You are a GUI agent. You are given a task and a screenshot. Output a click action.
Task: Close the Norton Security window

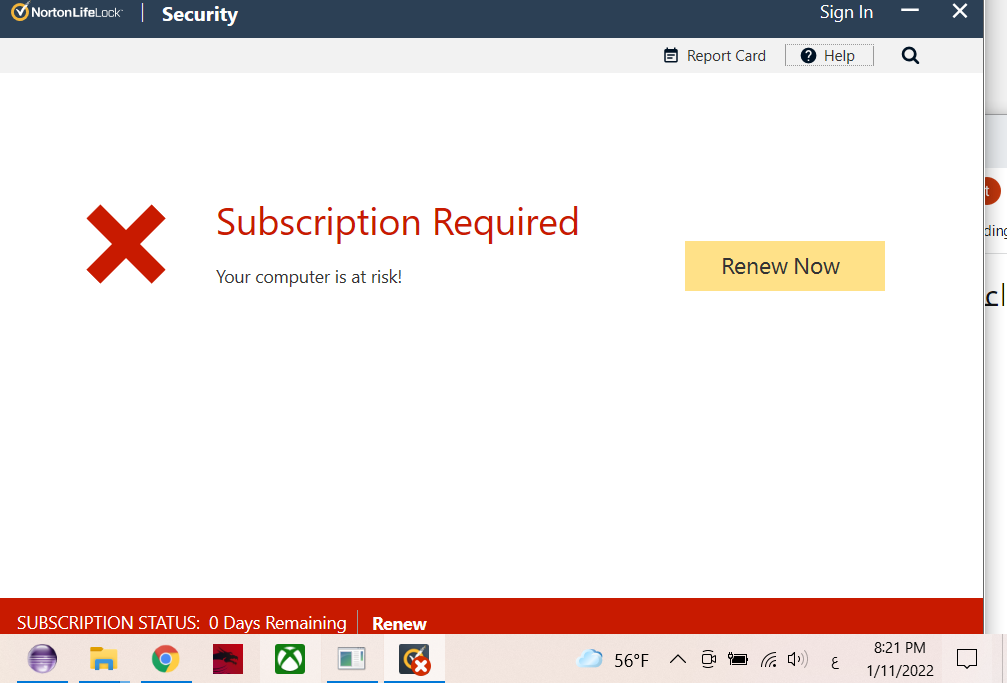point(959,11)
